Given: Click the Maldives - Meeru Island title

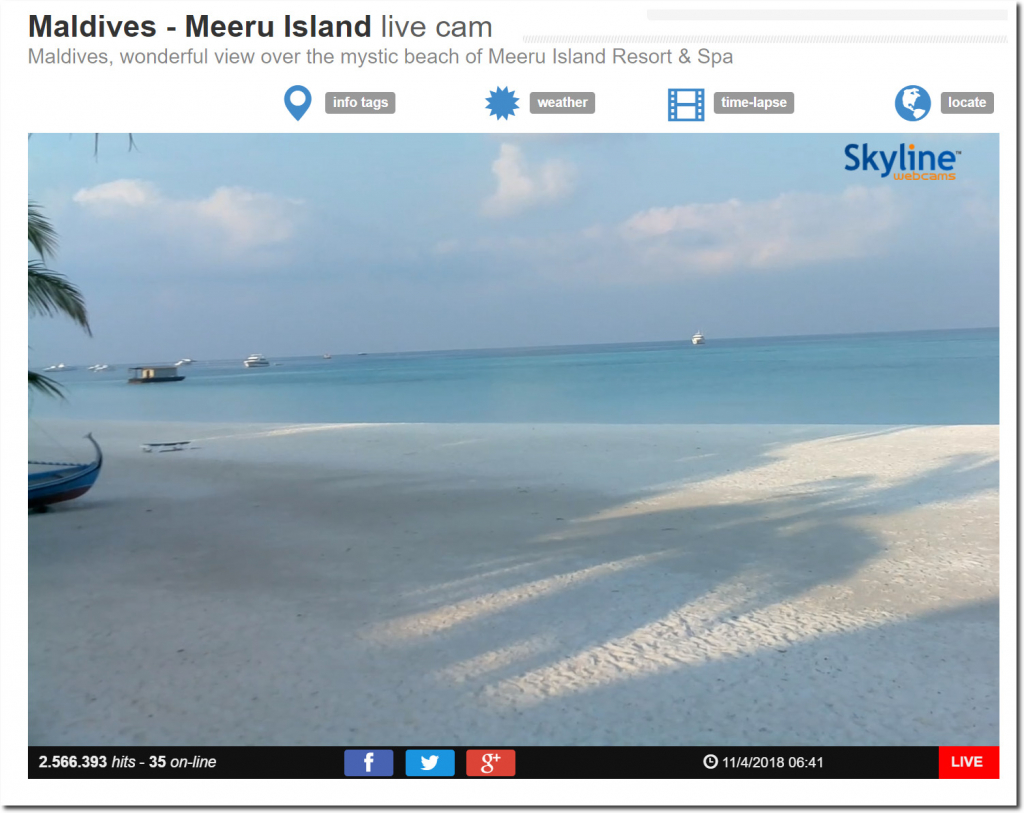Looking at the screenshot, I should point(200,26).
